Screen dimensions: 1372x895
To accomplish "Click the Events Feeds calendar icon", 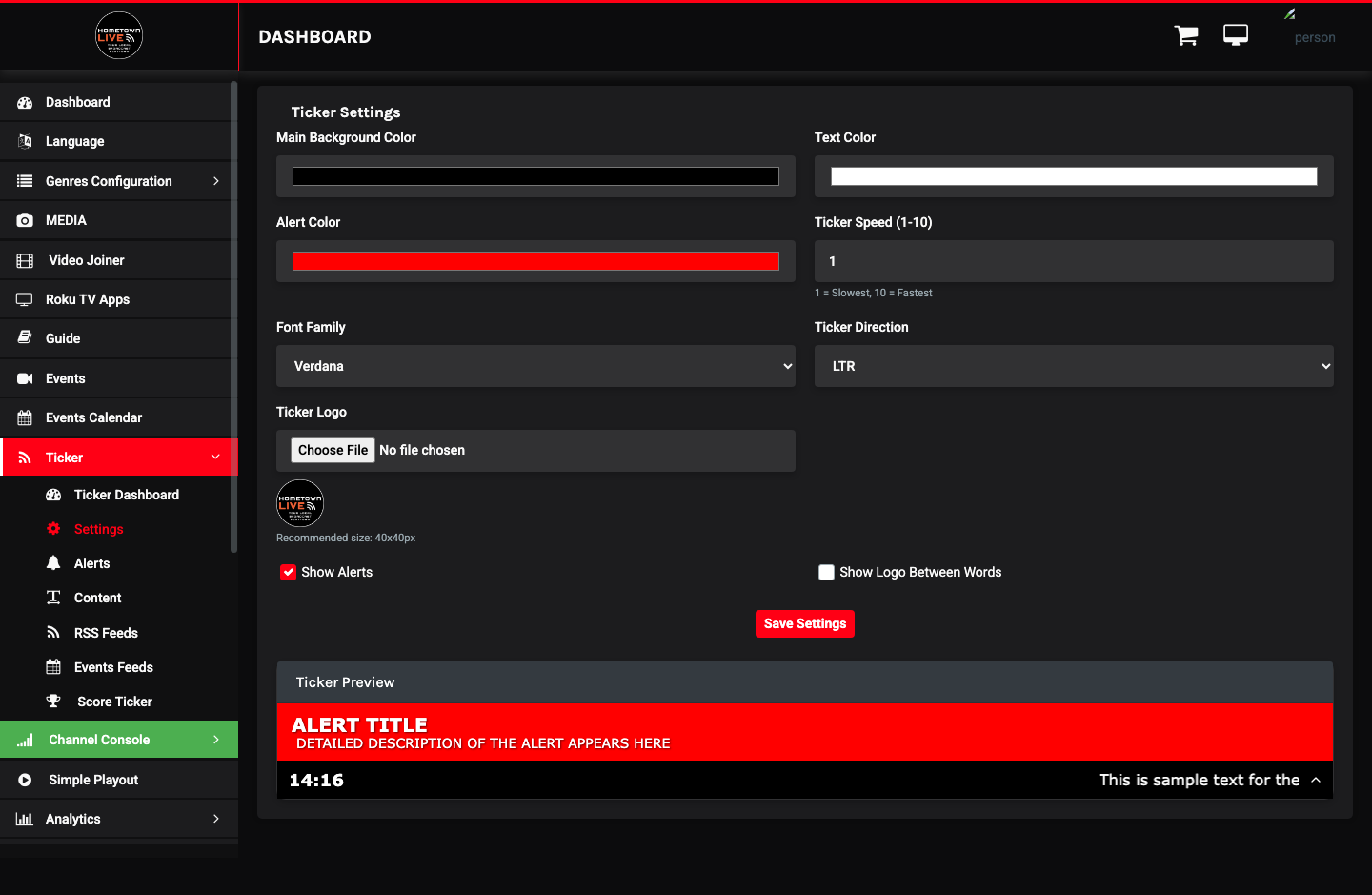I will click(53, 667).
